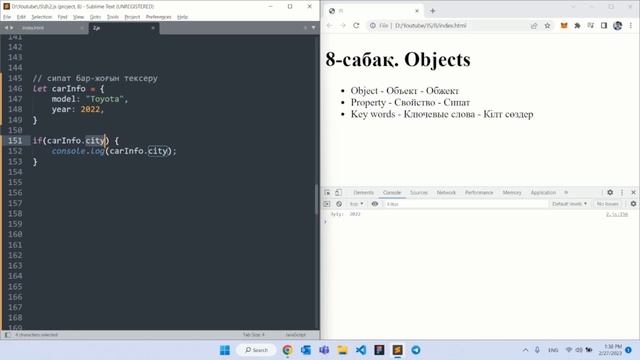Open a new tab in Chrome

[433, 11]
